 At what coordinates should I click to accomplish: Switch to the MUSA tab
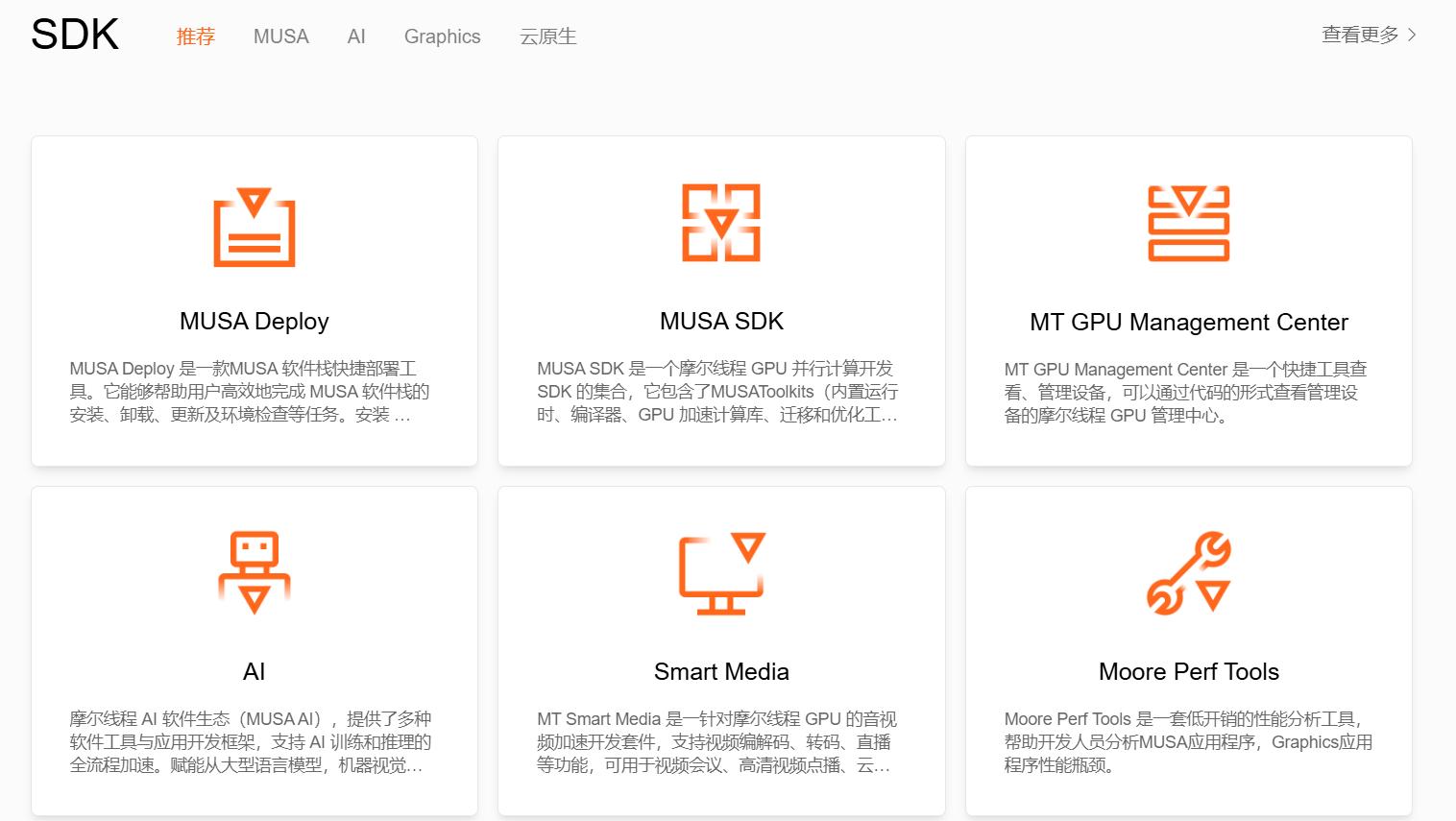tap(280, 36)
